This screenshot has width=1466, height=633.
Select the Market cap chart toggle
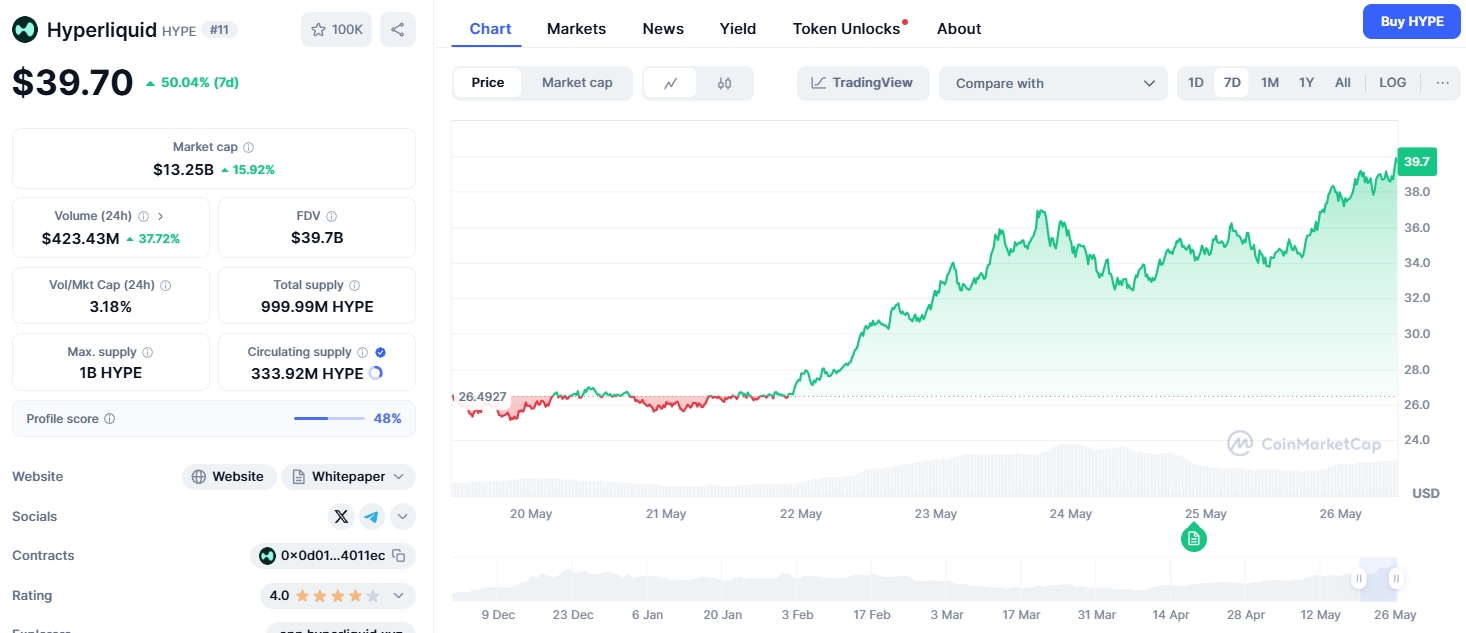[x=577, y=83]
